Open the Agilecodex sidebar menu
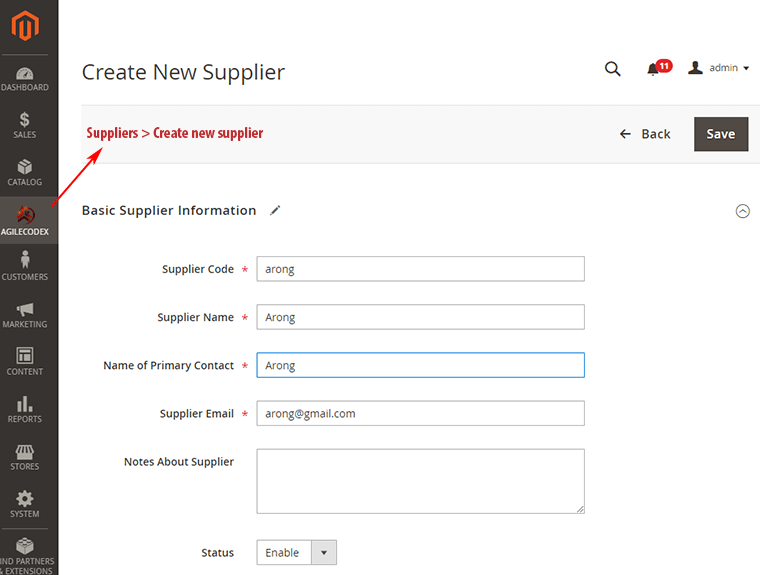 coord(25,220)
